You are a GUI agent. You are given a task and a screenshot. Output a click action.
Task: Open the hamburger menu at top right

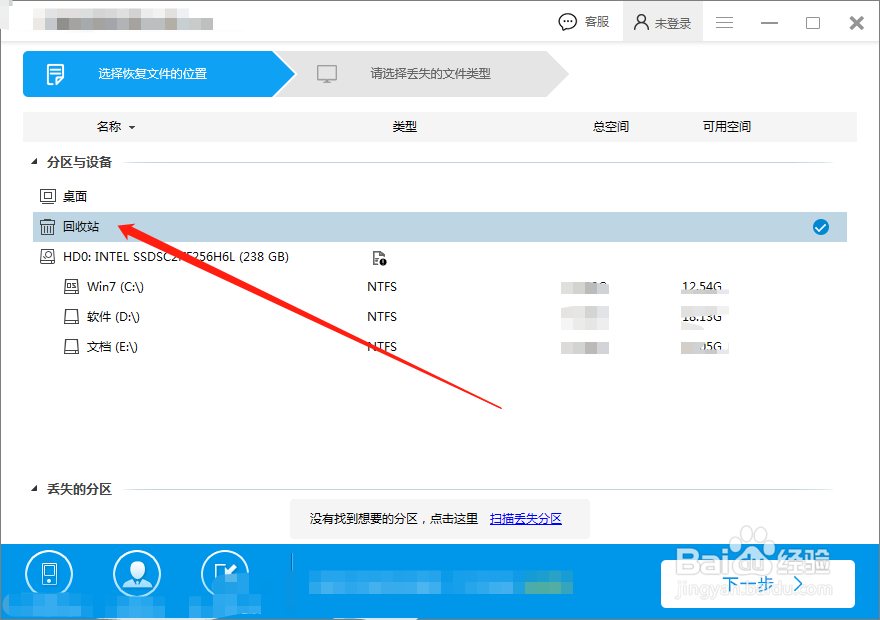(724, 21)
